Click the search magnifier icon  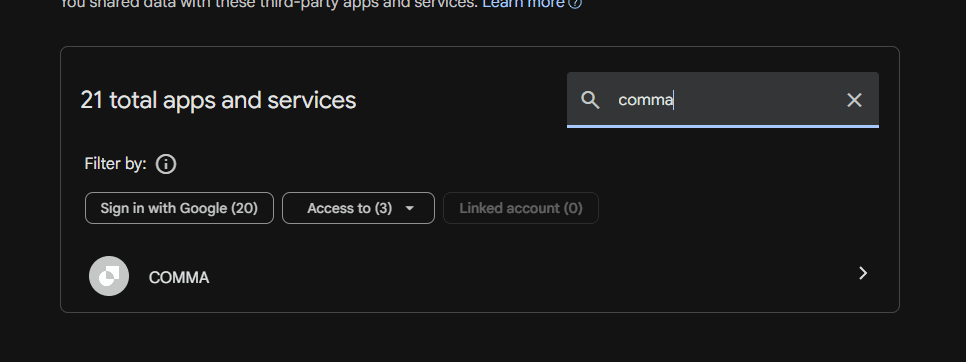pos(590,100)
